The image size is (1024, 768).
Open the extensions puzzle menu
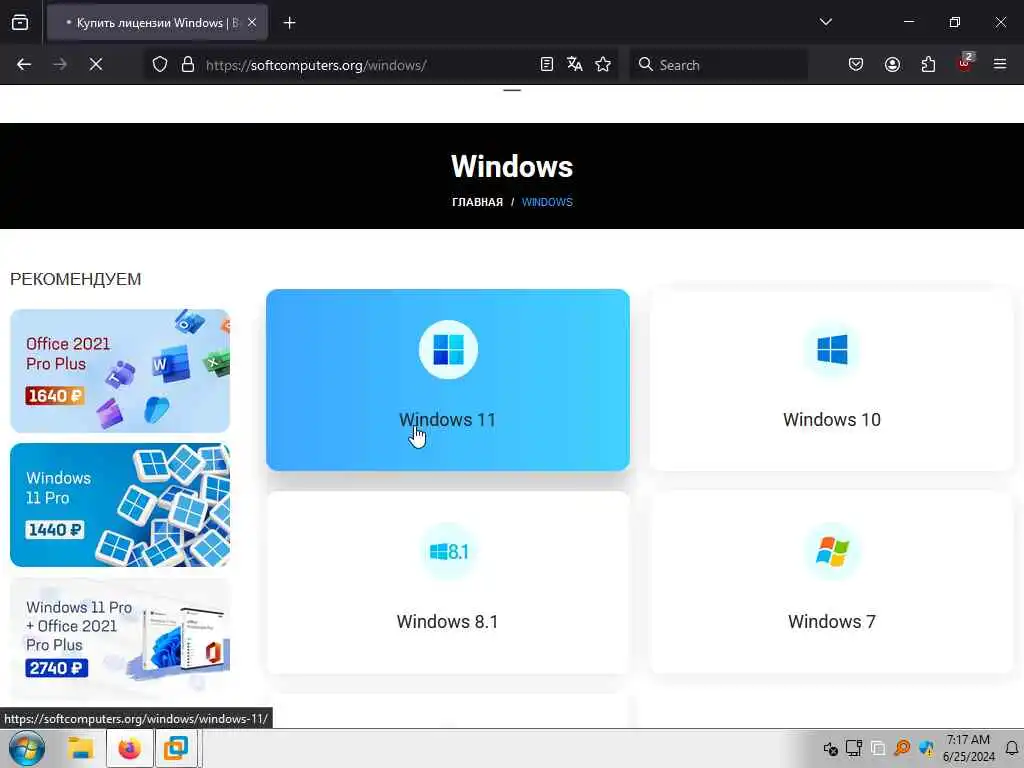tap(928, 64)
